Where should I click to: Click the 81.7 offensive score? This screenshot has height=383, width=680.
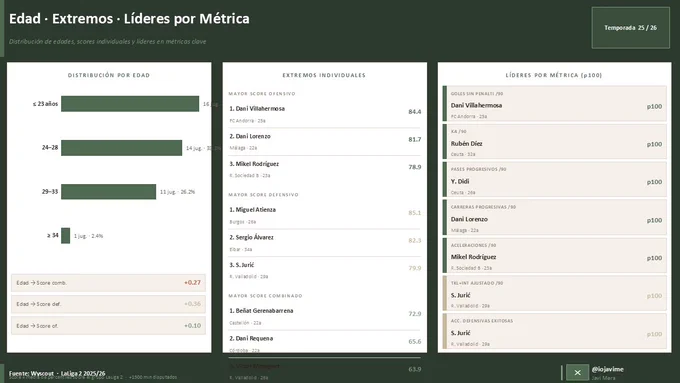[415, 139]
